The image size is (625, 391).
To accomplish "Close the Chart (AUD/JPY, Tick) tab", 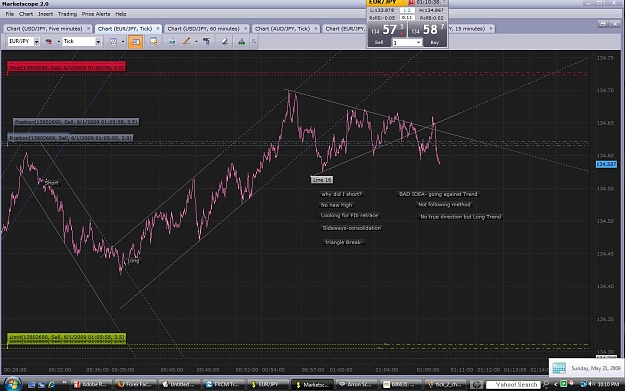I will pos(316,29).
